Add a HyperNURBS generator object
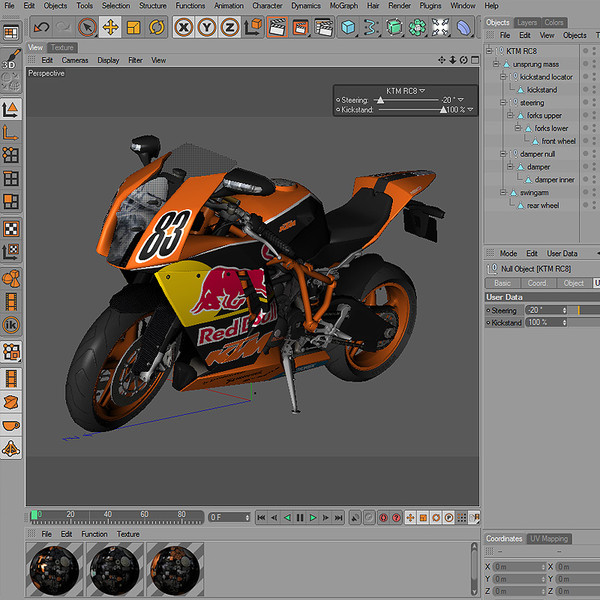The height and width of the screenshot is (600, 600). pos(394,28)
